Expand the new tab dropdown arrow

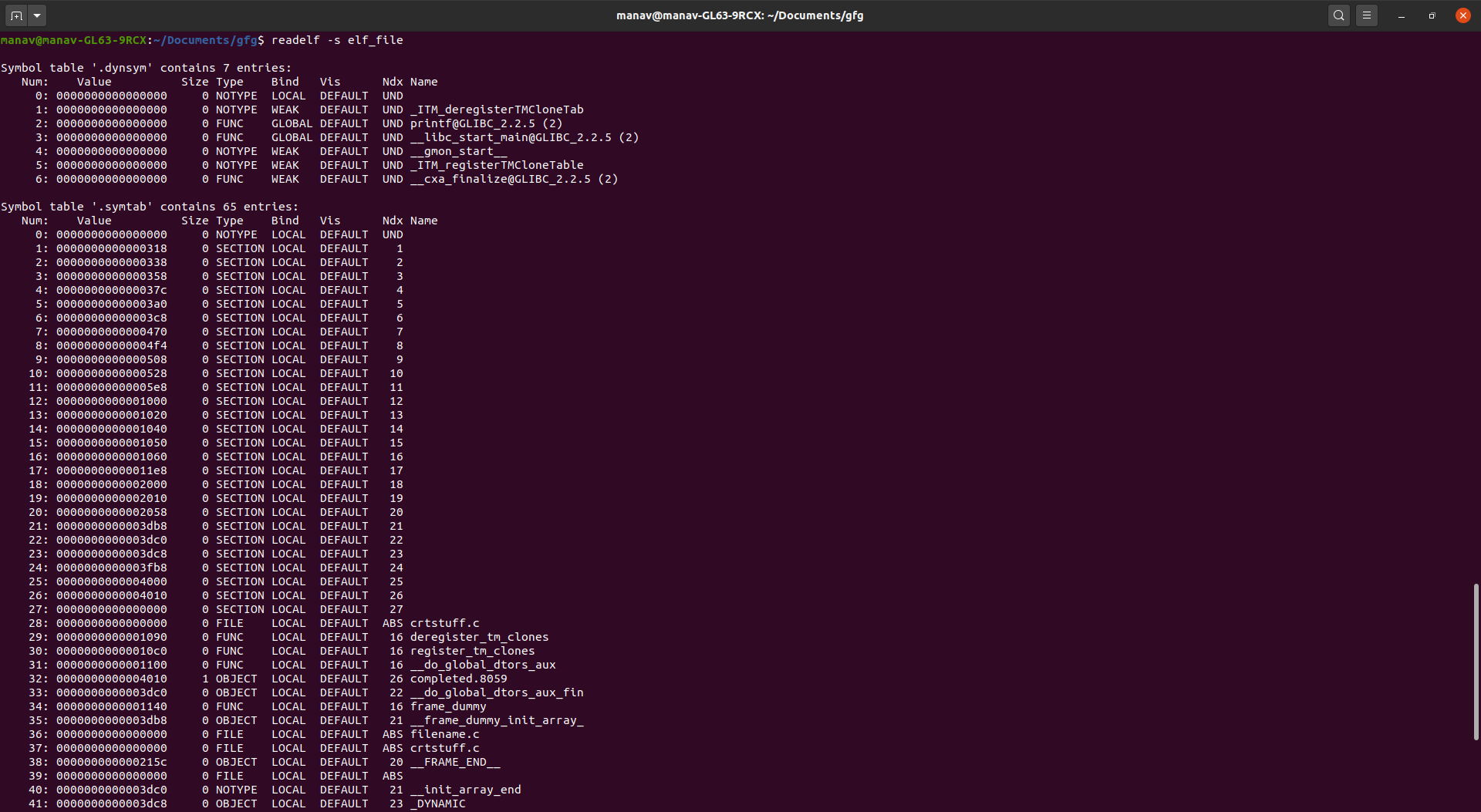[x=36, y=15]
